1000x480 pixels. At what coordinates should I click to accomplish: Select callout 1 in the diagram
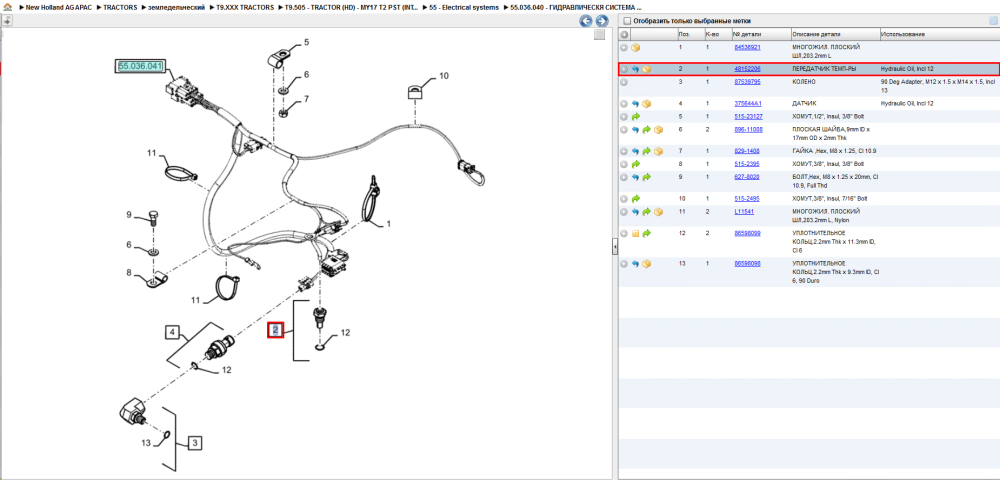(x=388, y=224)
